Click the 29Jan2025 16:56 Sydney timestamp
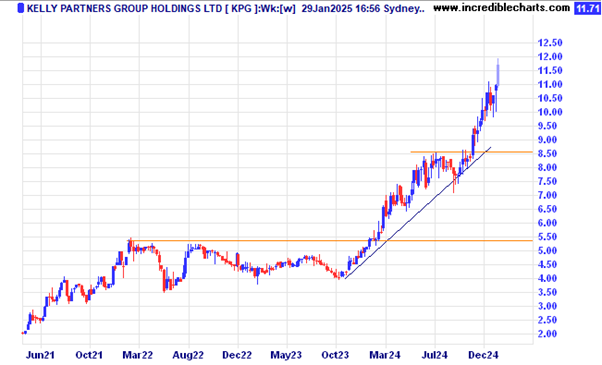This screenshot has width=602, height=365. coord(363,8)
